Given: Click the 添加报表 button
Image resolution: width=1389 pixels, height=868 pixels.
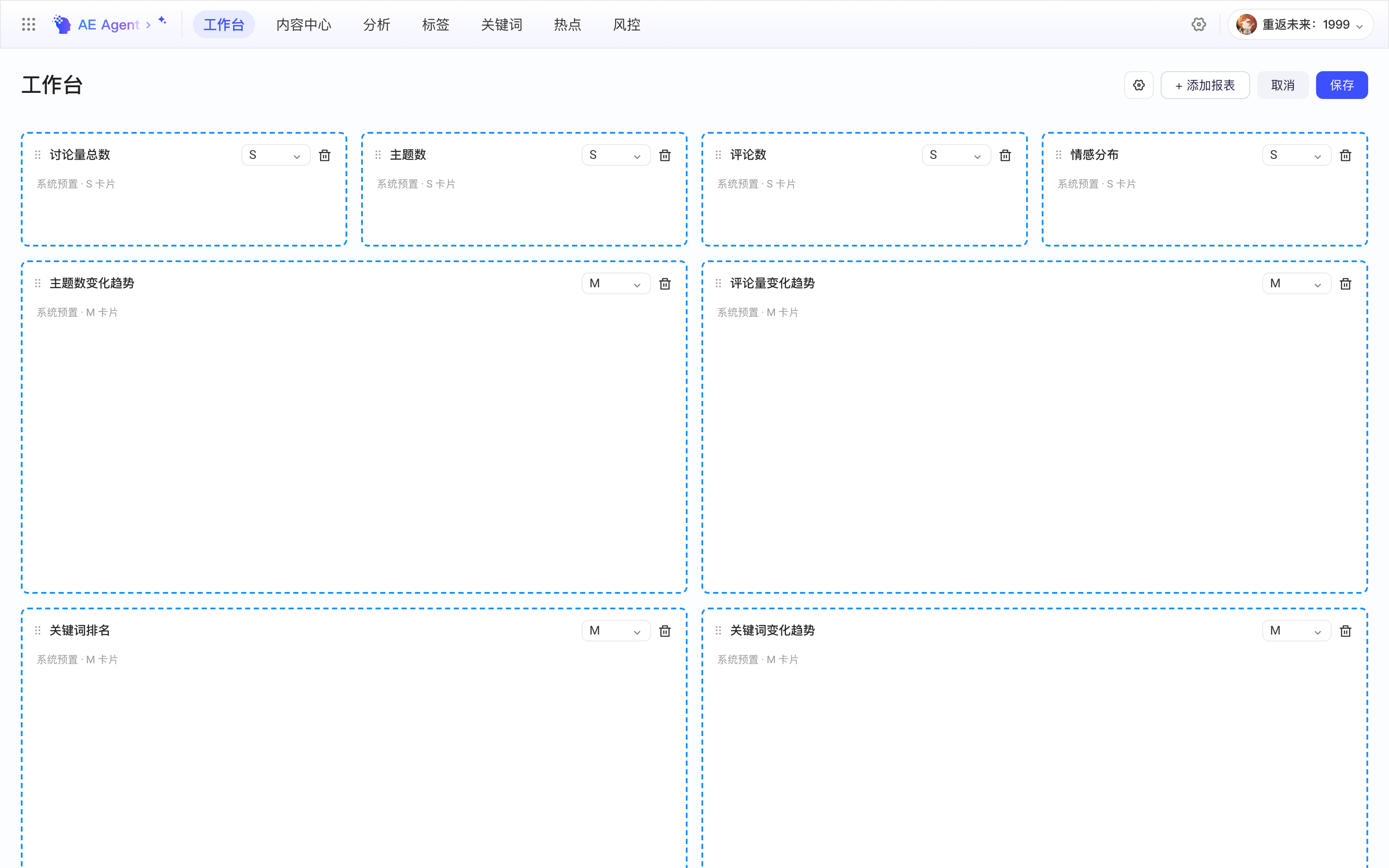Looking at the screenshot, I should [1205, 85].
